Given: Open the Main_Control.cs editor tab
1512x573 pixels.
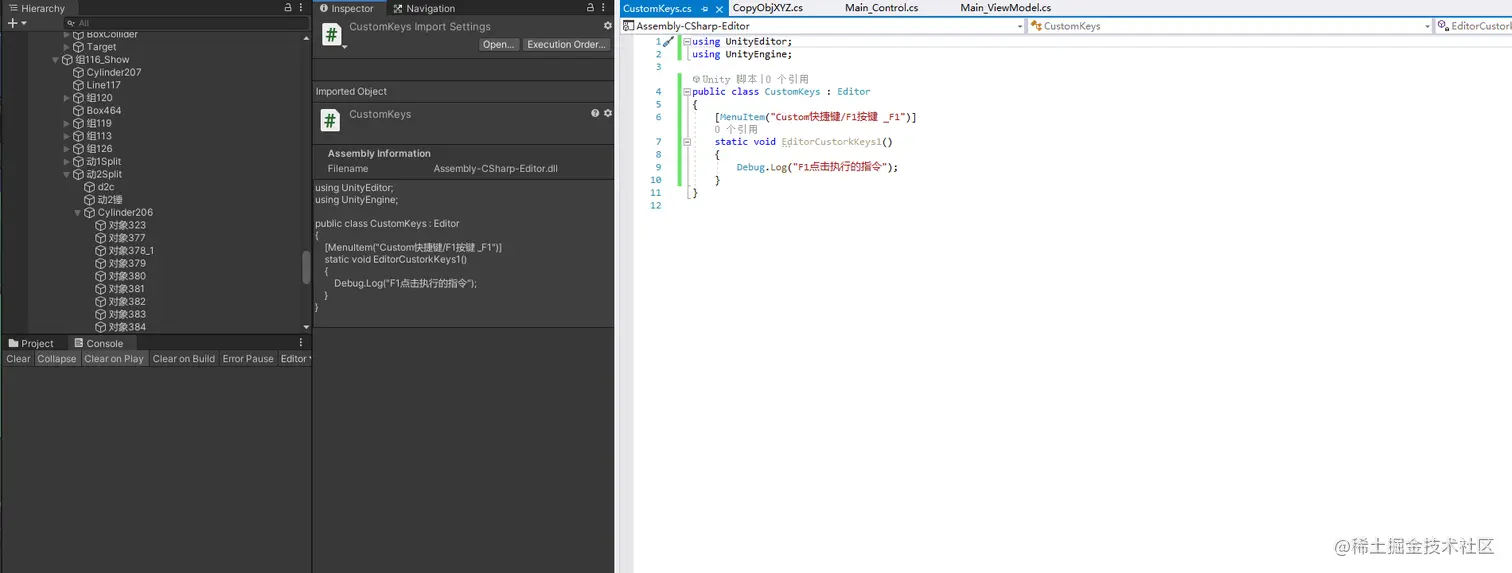Looking at the screenshot, I should tap(881, 8).
